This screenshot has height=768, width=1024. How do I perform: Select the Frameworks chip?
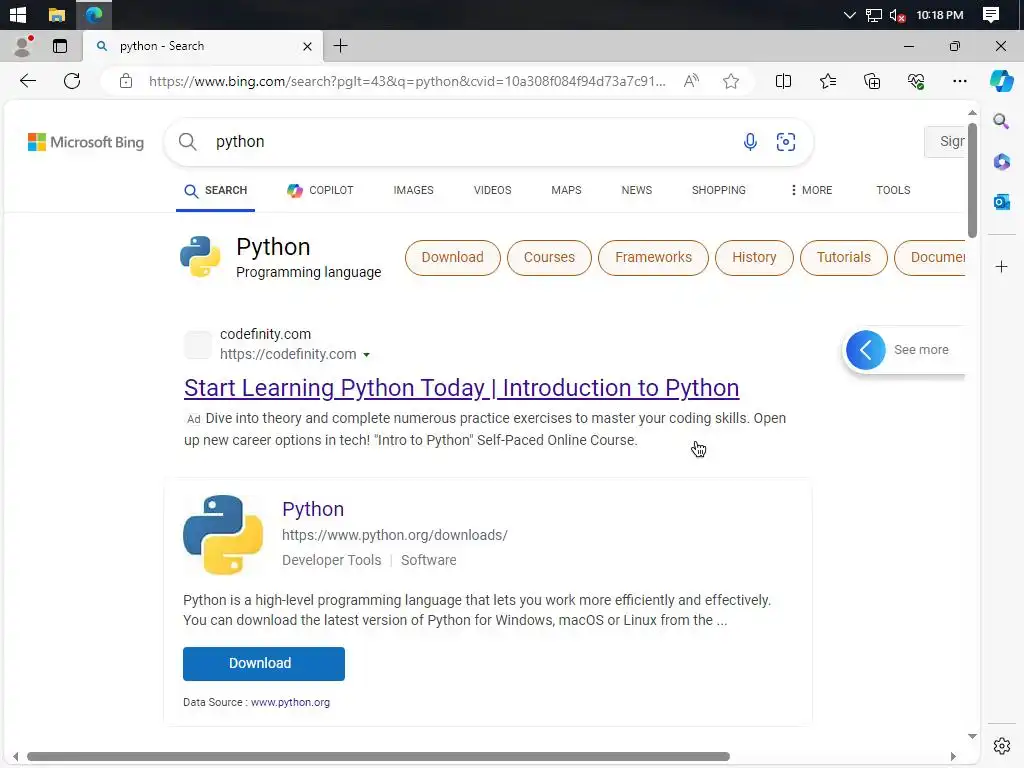point(653,257)
